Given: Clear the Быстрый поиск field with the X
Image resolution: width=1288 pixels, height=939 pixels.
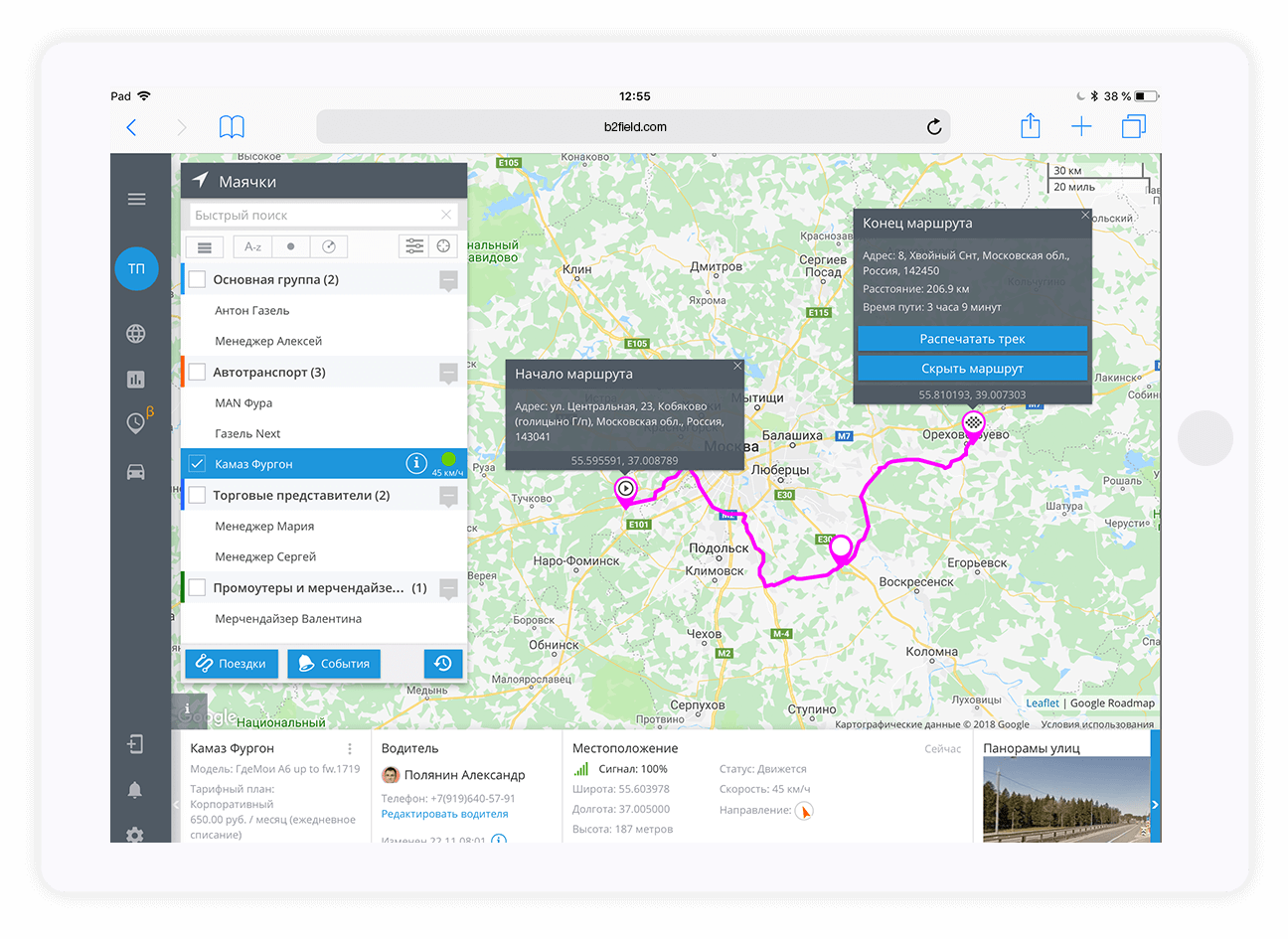Looking at the screenshot, I should 446,215.
